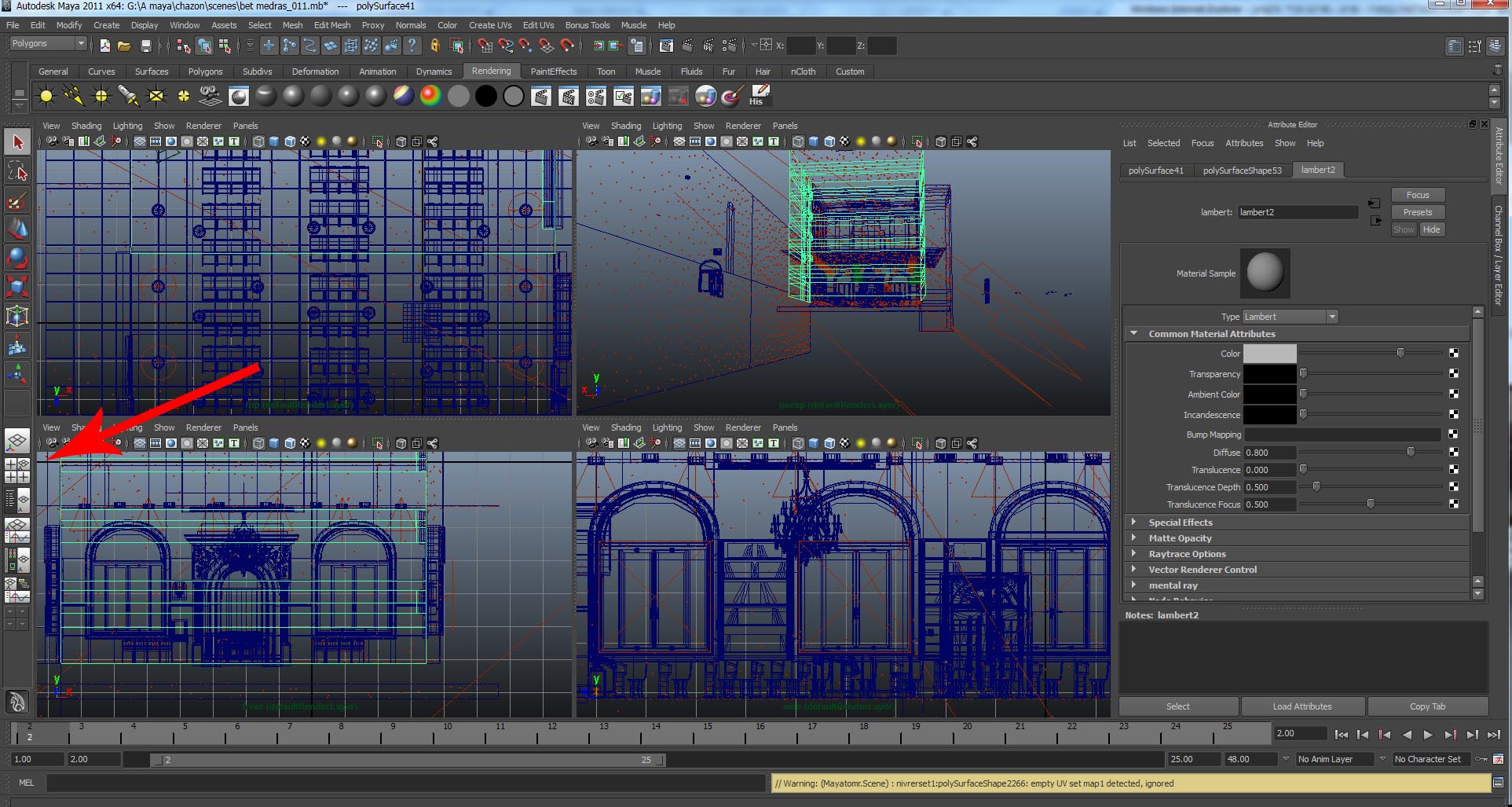
Task: Open the Polygons menu set dropdown
Action: click(x=47, y=44)
